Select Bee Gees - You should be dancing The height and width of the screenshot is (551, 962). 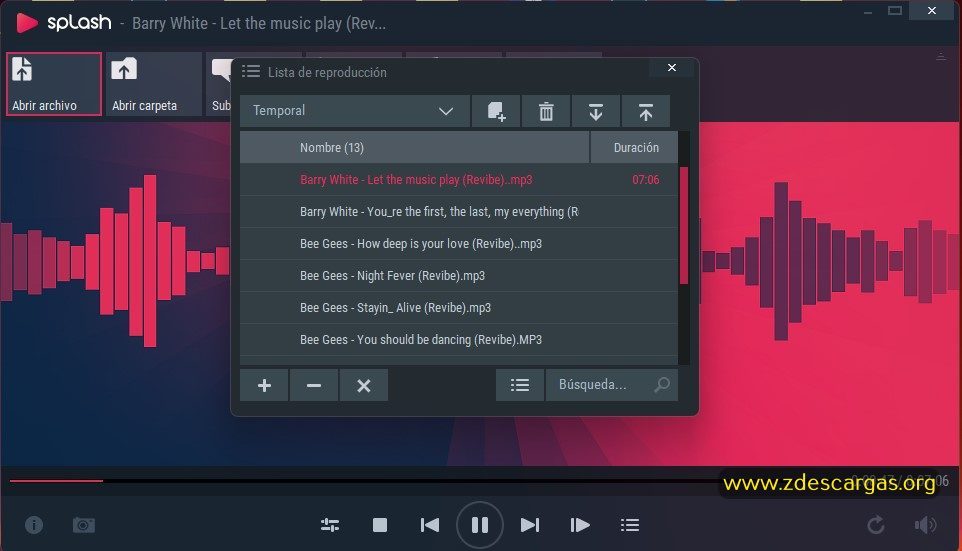coord(459,339)
